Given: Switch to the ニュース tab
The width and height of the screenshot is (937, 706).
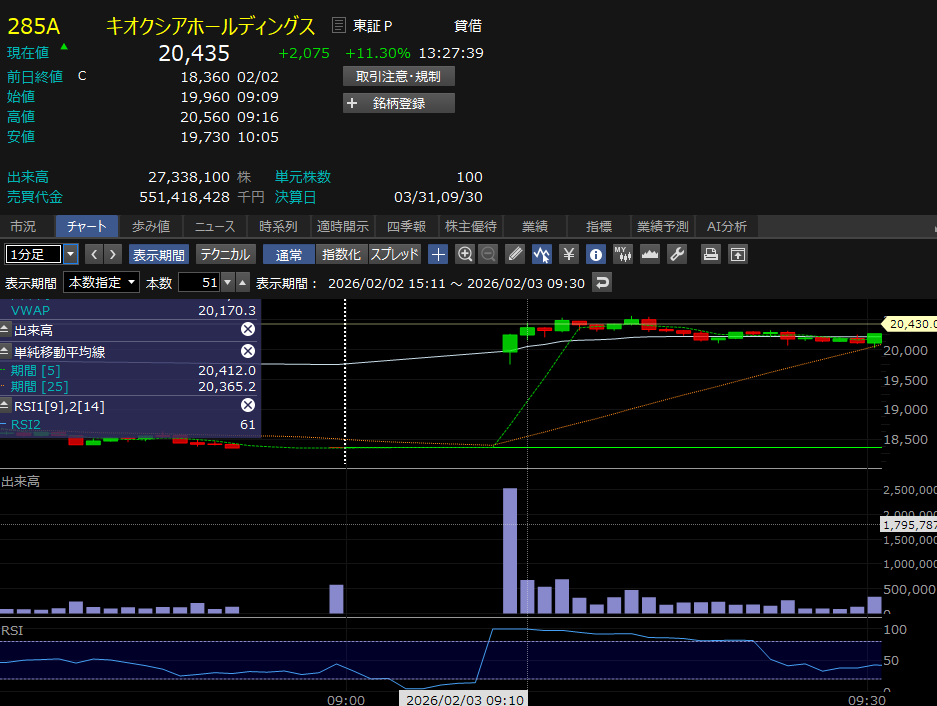Looking at the screenshot, I should 215,226.
